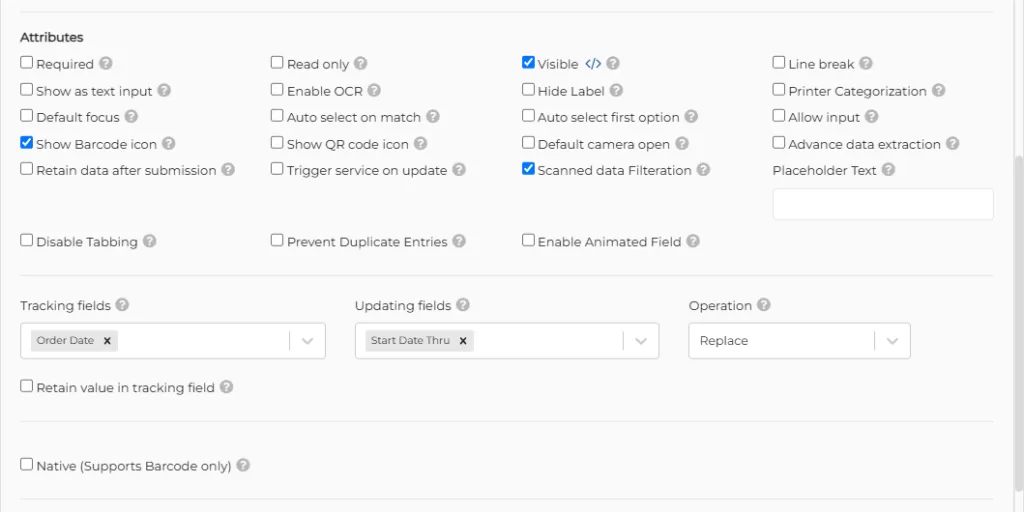The image size is (1024, 512).
Task: Click help icon next to Placeholder Text
Action: (x=888, y=170)
